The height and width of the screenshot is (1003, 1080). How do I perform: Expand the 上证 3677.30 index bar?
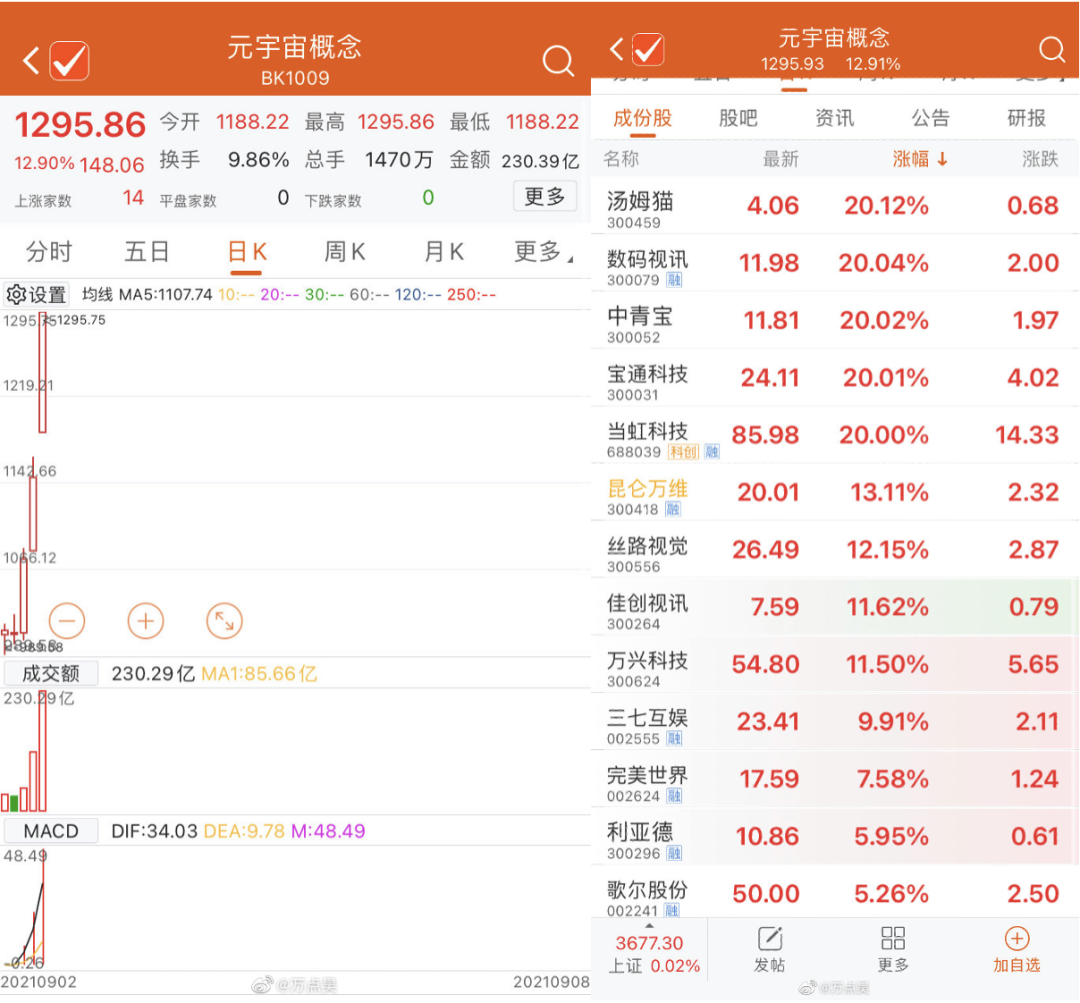pyautogui.click(x=650, y=951)
